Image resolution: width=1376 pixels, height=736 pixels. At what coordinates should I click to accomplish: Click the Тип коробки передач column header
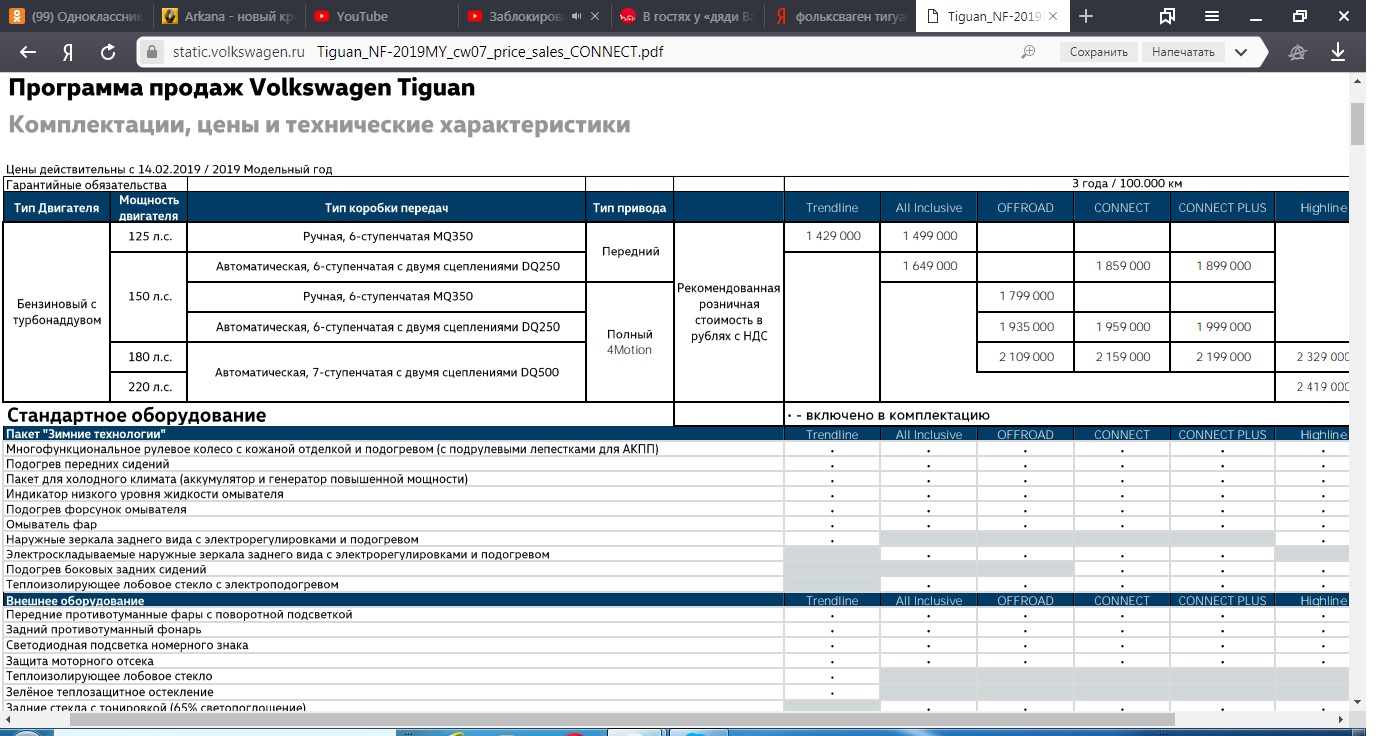(387, 208)
